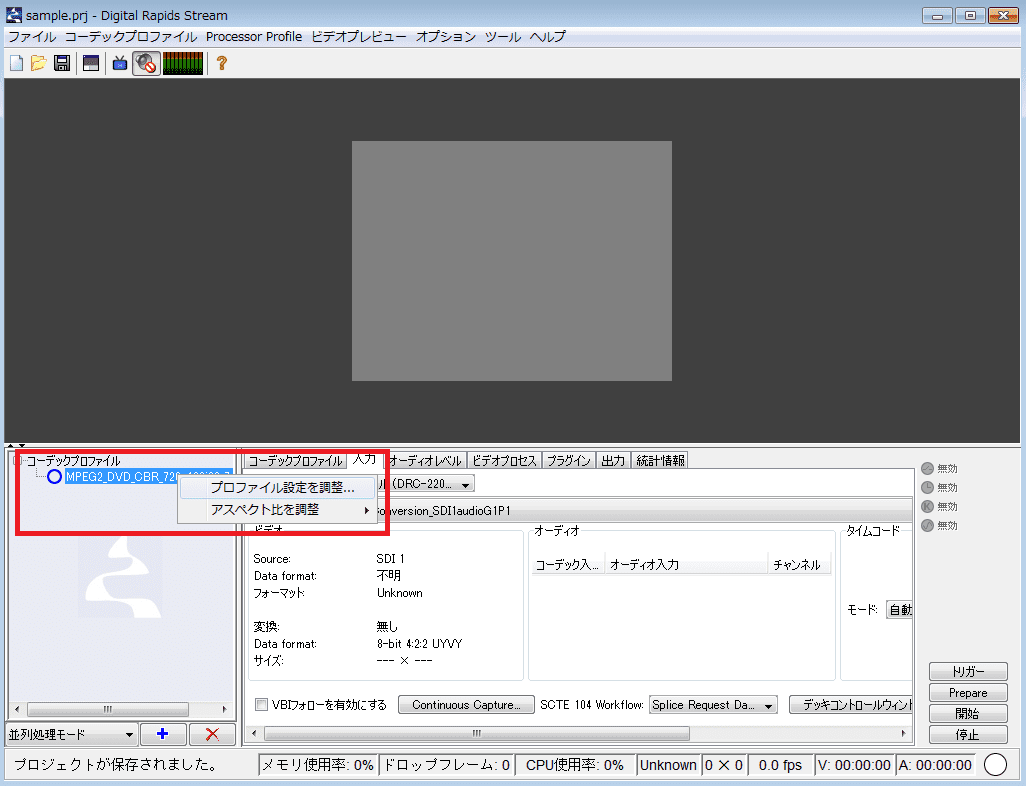The width and height of the screenshot is (1026, 786).
Task: Collapse the コーデックプロファイル tree node
Action: tap(17, 461)
